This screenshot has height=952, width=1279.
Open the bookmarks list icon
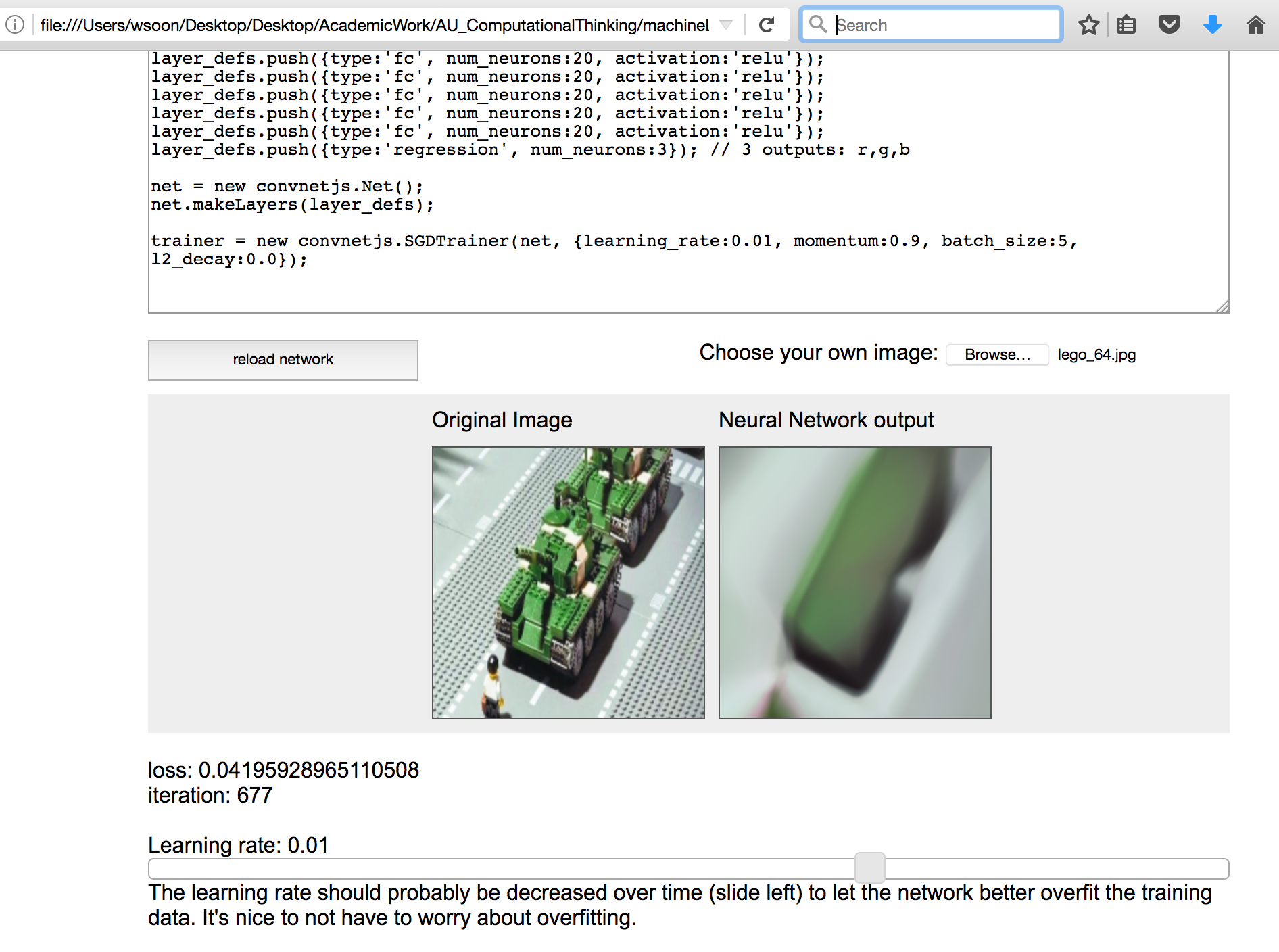1126,25
